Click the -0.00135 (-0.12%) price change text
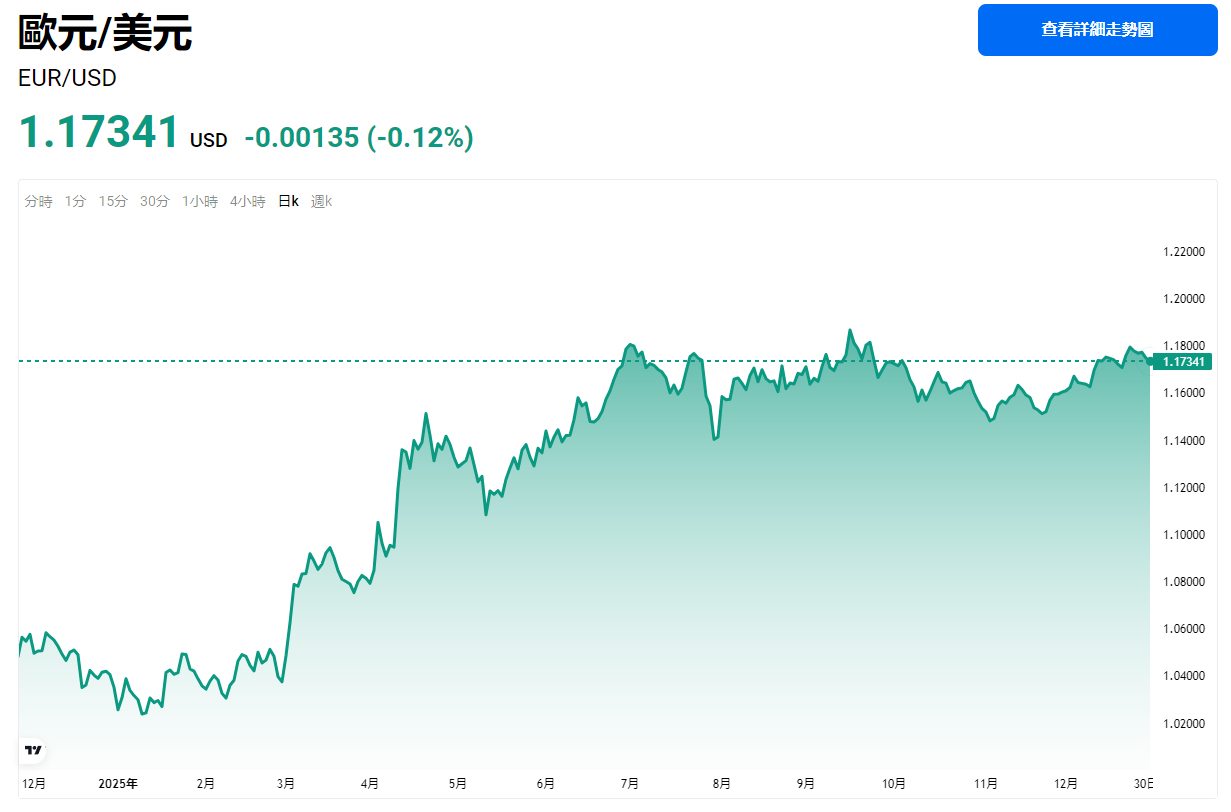 (x=358, y=137)
